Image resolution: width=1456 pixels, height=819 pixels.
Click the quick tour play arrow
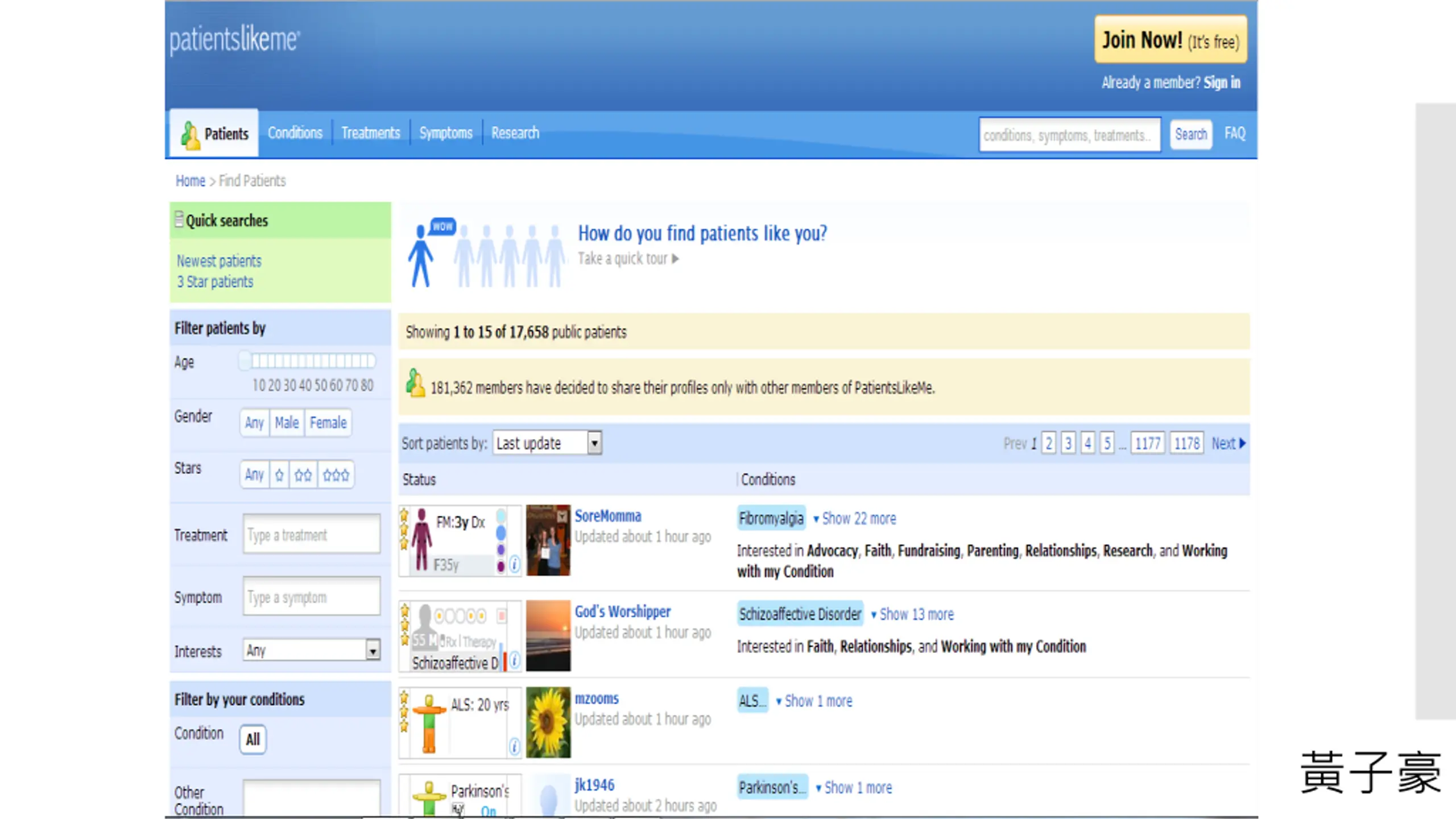[675, 259]
